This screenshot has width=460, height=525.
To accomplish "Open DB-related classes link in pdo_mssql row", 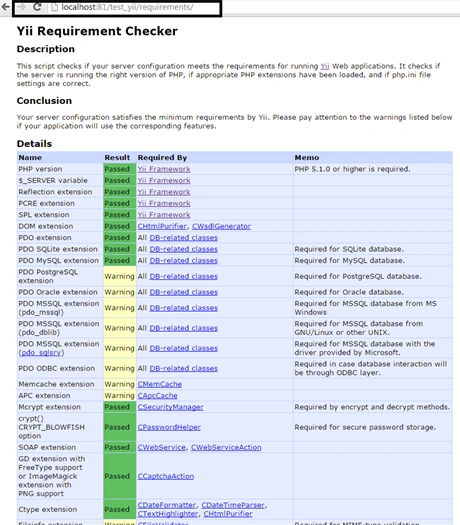I will click(183, 308).
